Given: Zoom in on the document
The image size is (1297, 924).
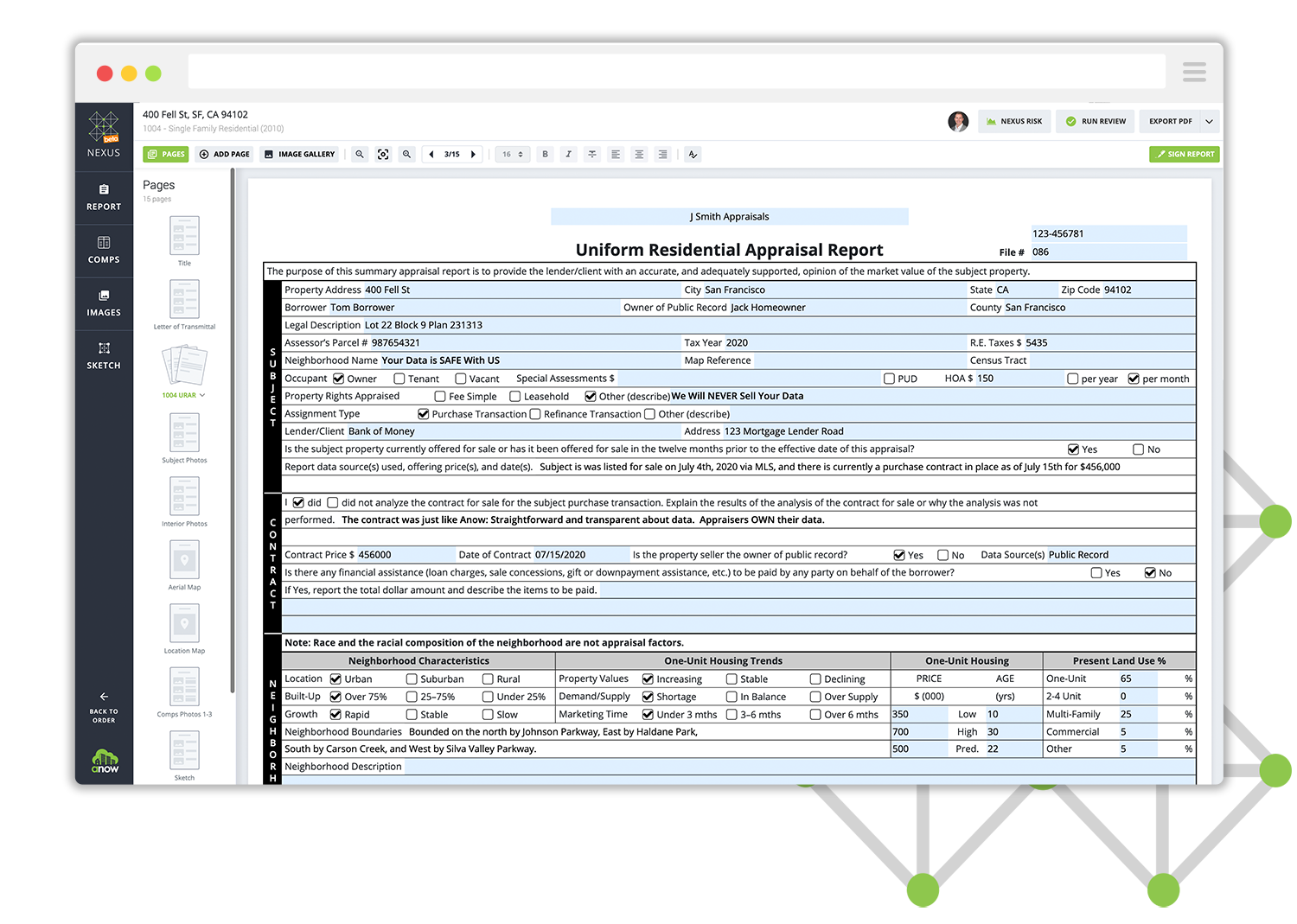Looking at the screenshot, I should [x=406, y=154].
